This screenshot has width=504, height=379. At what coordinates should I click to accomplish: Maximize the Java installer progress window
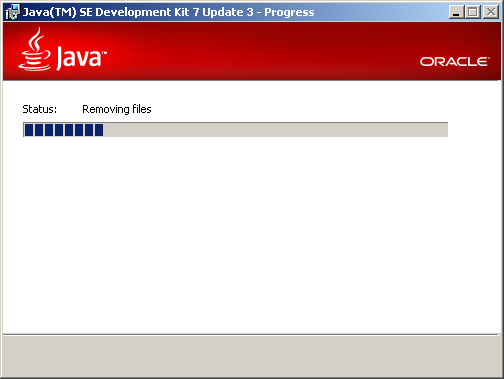pyautogui.click(x=472, y=12)
